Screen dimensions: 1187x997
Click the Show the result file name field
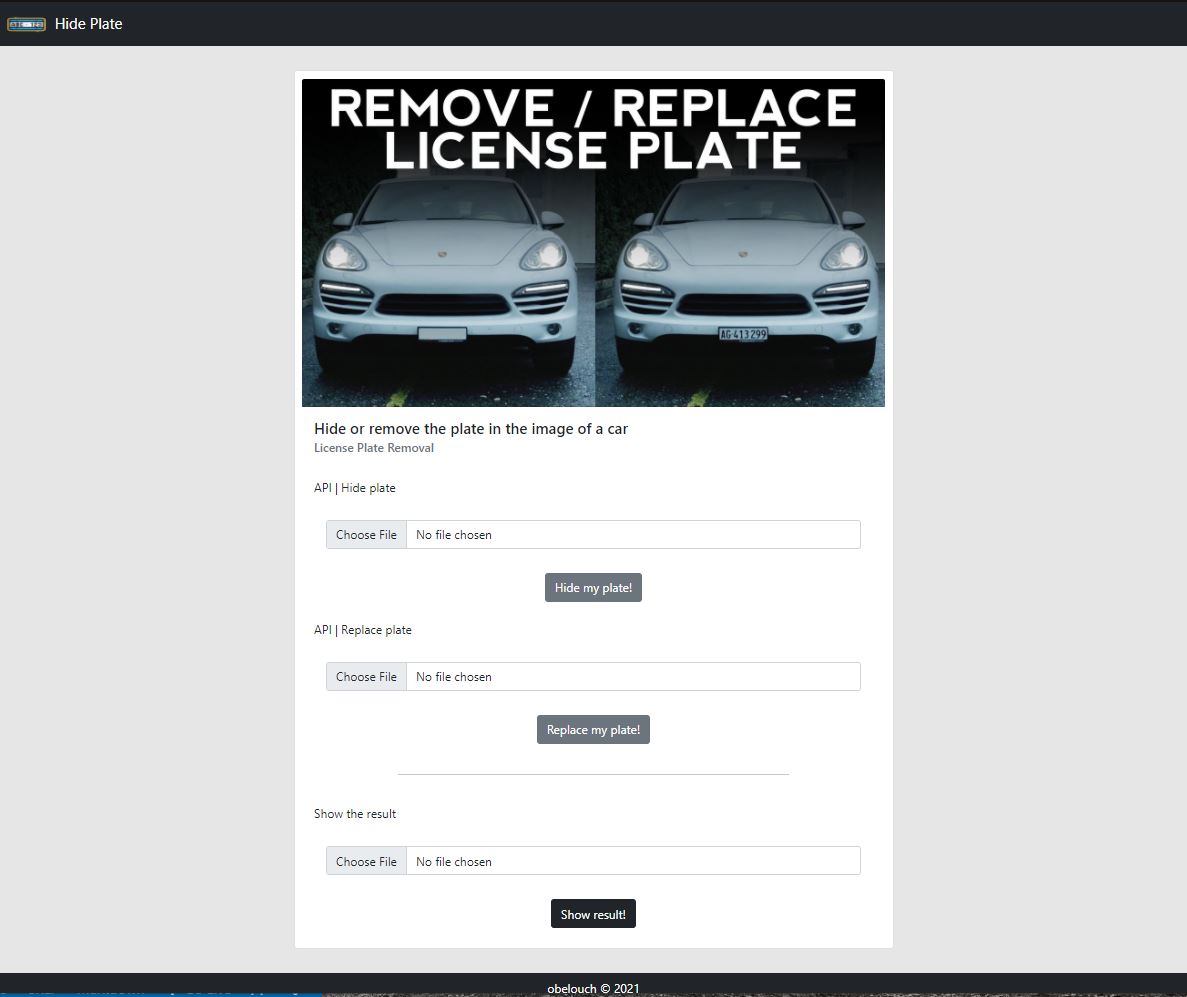click(x=632, y=862)
